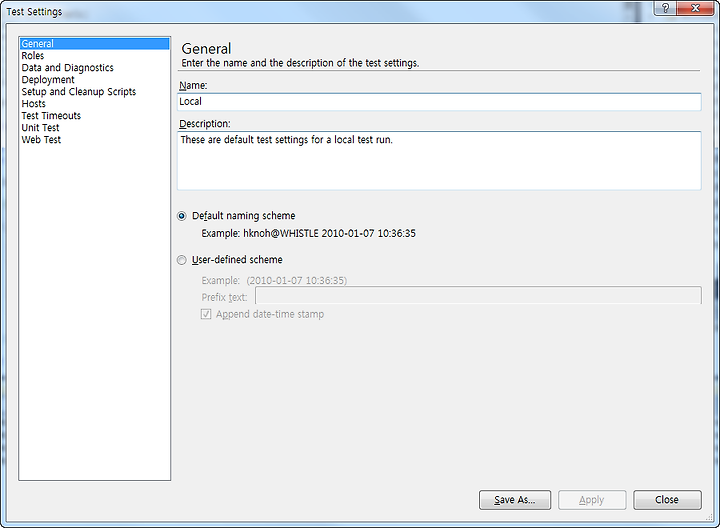
Task: Open the Roles settings page
Action: point(33,56)
